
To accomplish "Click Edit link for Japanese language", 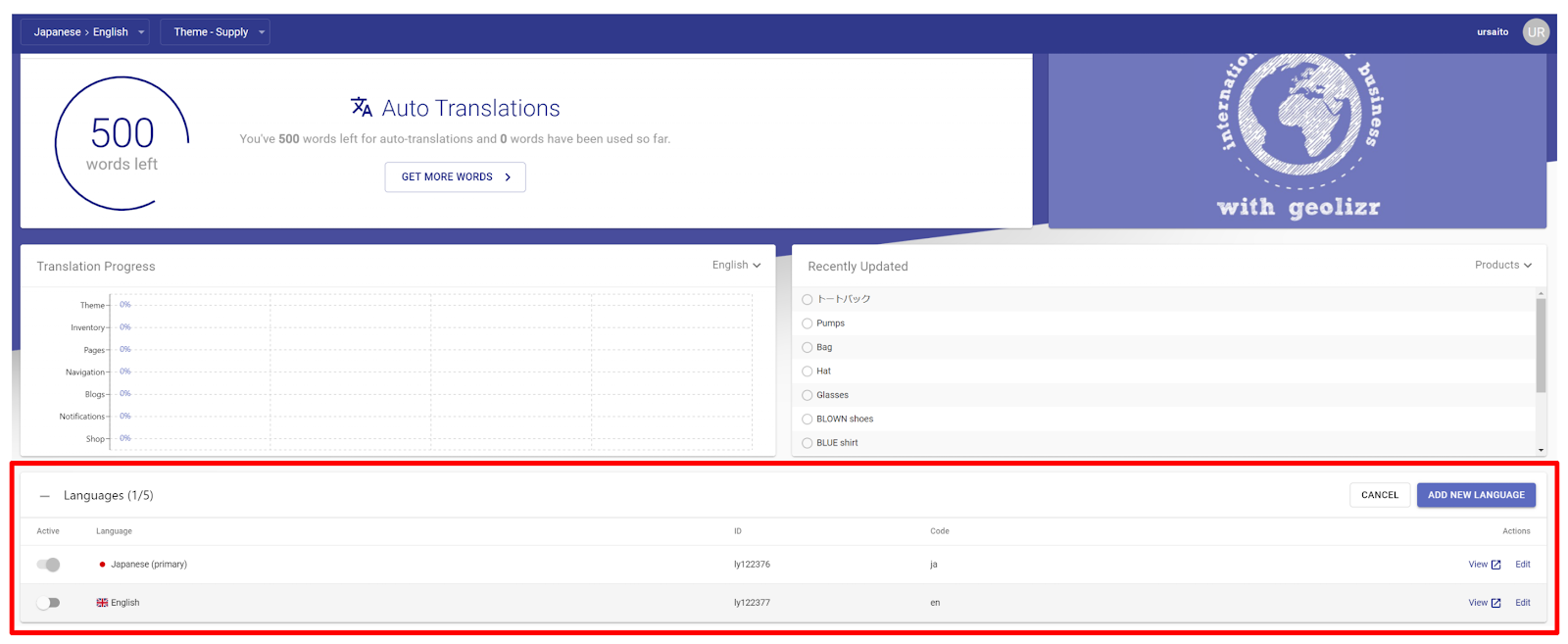I will click(x=1523, y=565).
